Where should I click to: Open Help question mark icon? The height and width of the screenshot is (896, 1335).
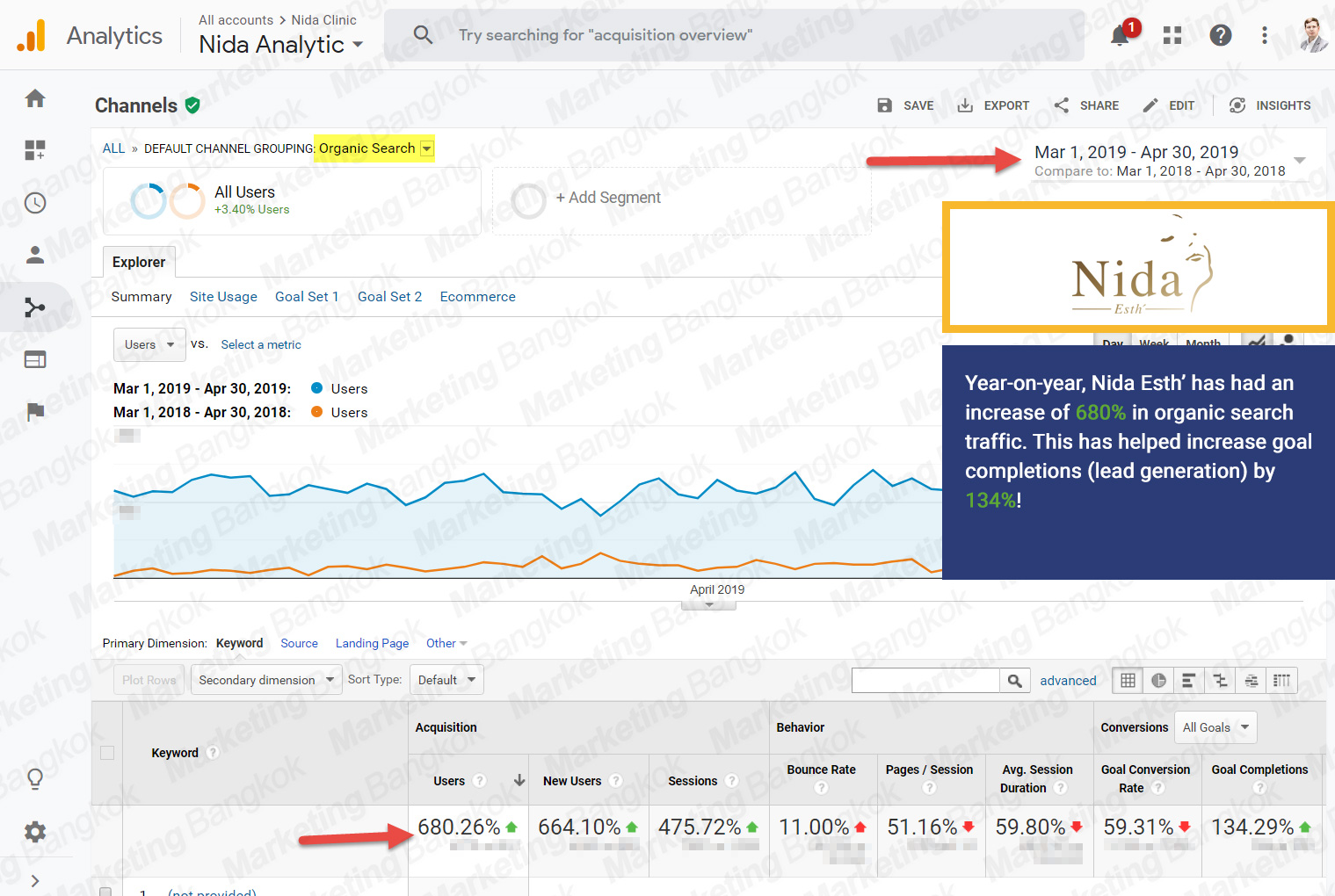coord(1221,35)
